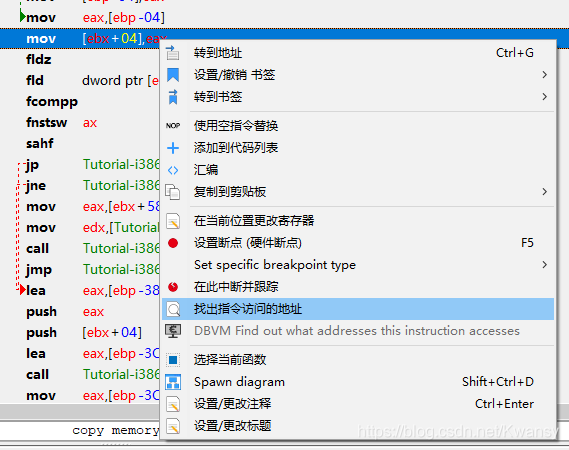This screenshot has height=450, width=569.
Task: Select 找出指令访问的地址 entry
Action: (358, 309)
